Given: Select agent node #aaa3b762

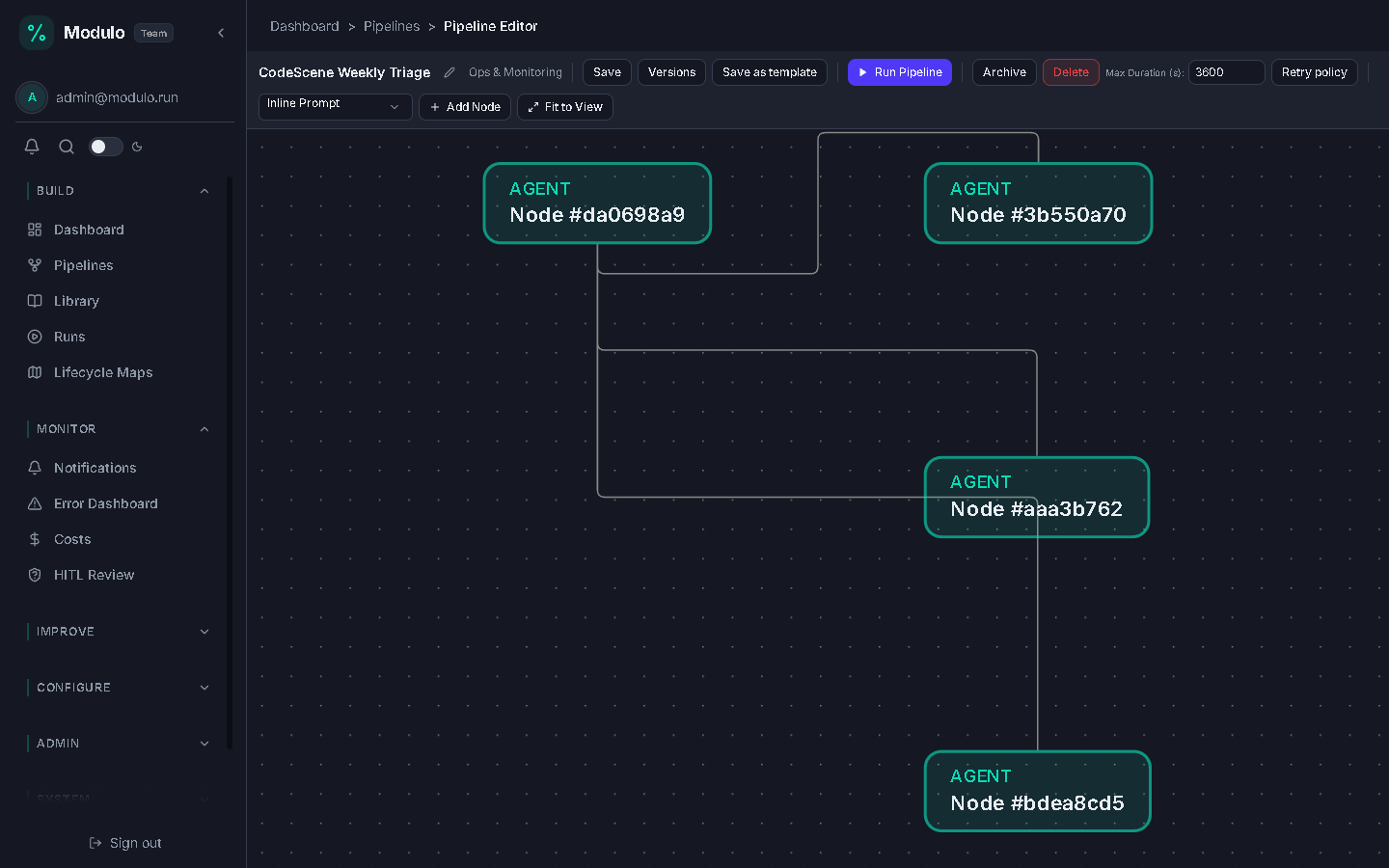Looking at the screenshot, I should 1037,497.
